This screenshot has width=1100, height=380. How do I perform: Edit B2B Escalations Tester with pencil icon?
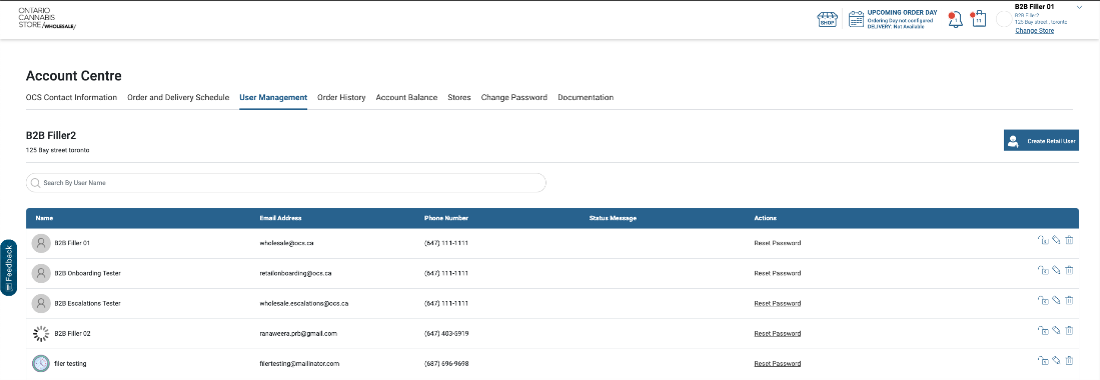click(1057, 301)
